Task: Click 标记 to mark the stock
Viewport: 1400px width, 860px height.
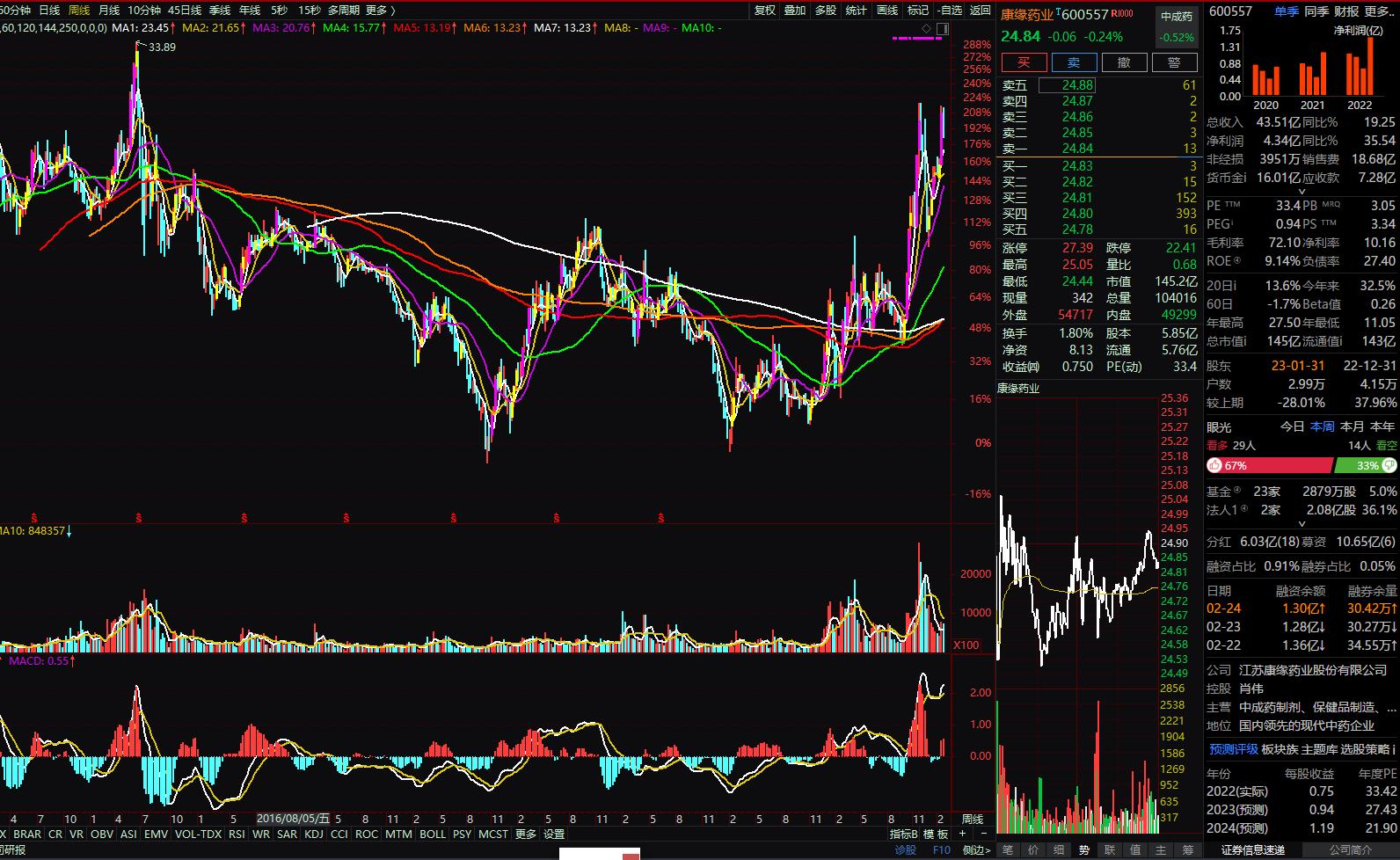Action: 918,11
